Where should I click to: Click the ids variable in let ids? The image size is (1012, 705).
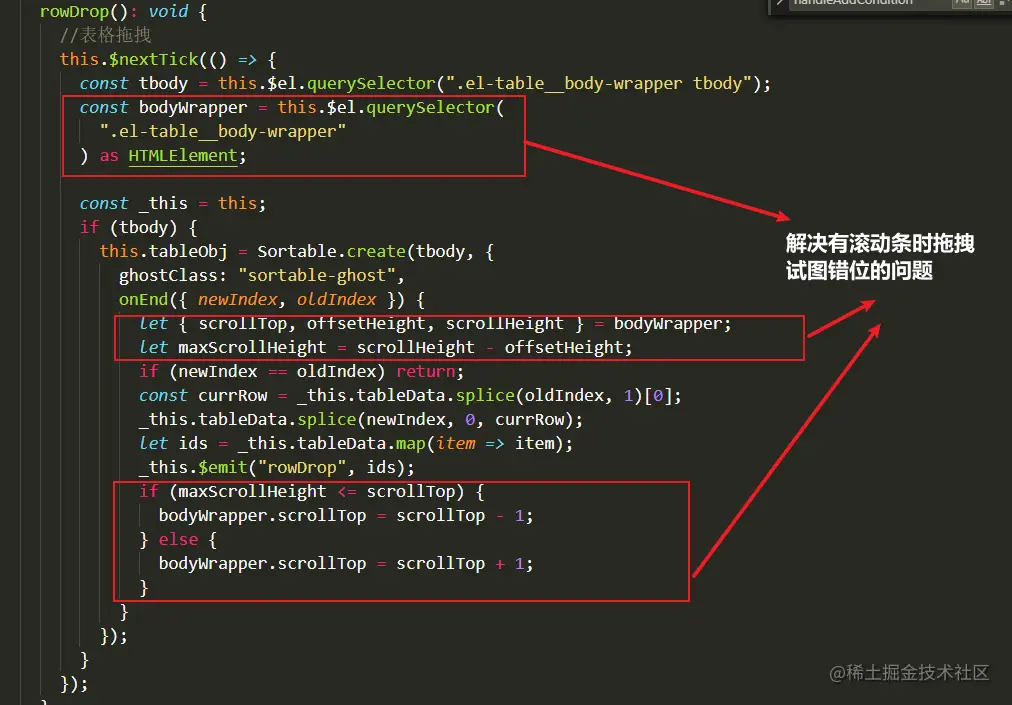pyautogui.click(x=193, y=444)
